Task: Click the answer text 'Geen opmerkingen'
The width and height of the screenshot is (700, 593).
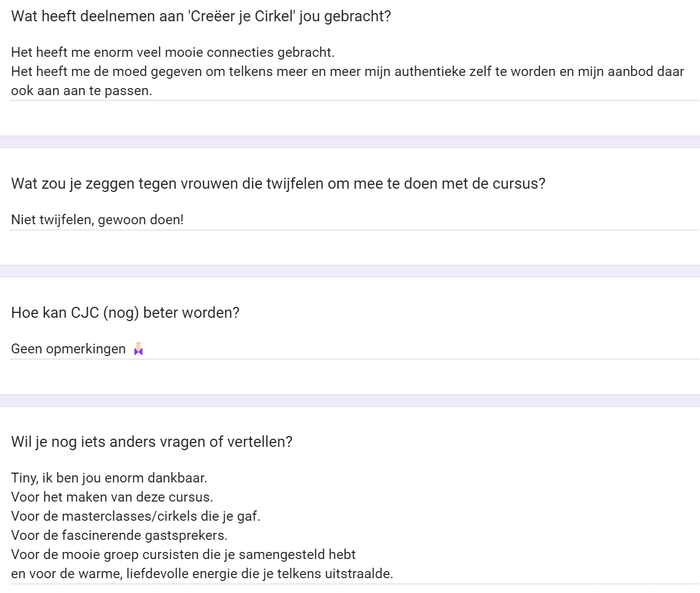Action: [x=68, y=349]
